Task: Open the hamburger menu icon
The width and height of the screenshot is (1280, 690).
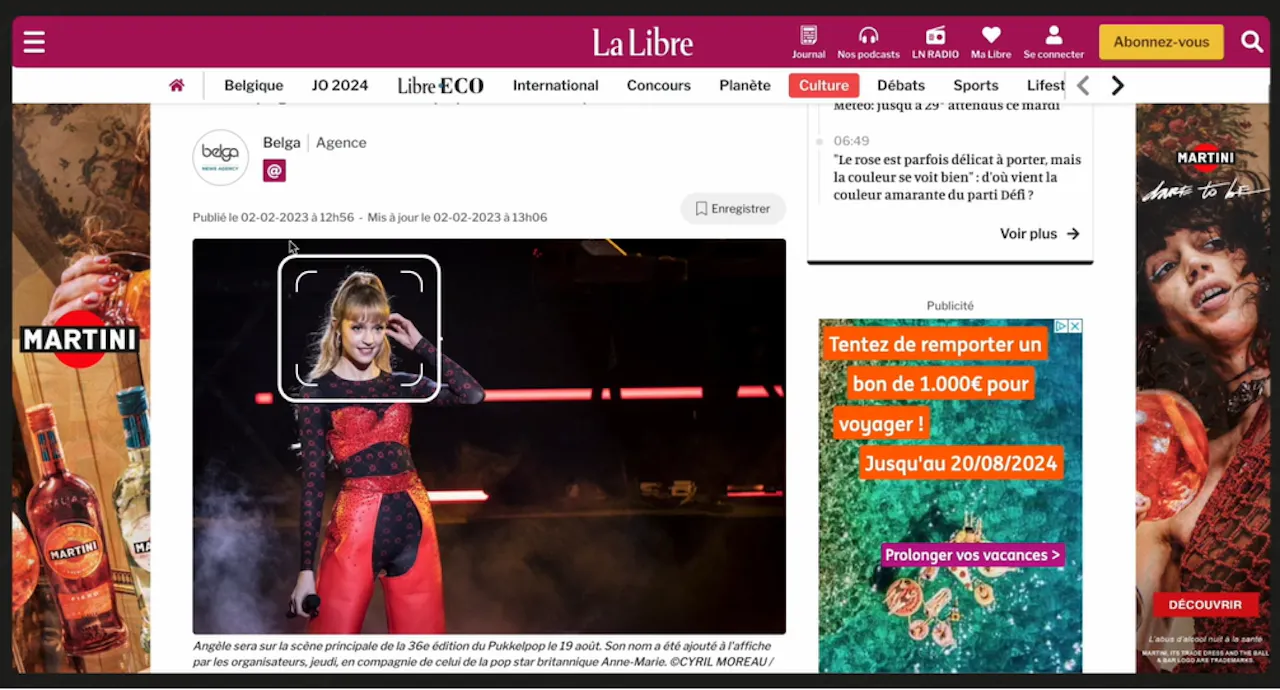Action: (x=34, y=42)
